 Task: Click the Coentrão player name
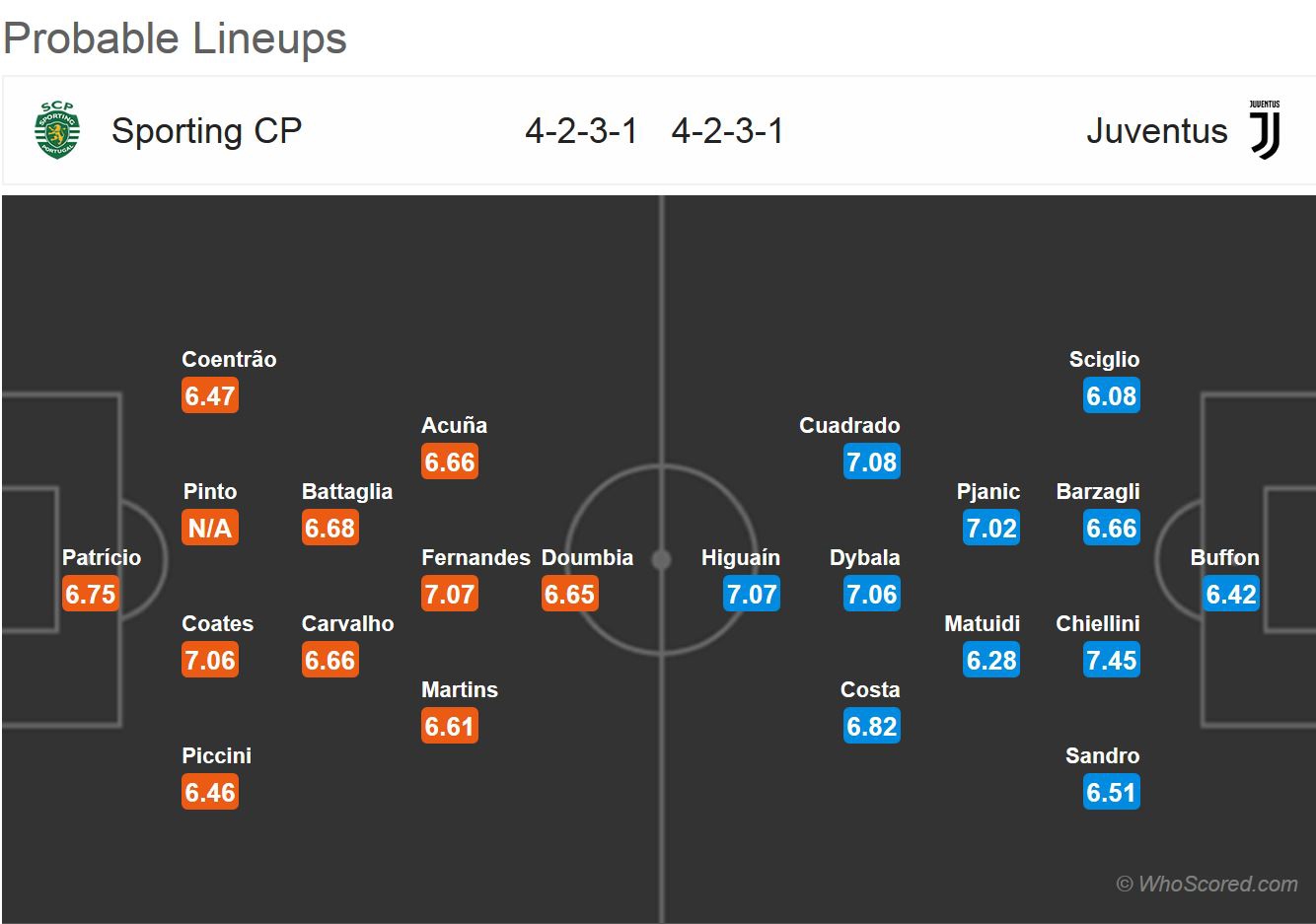[229, 360]
